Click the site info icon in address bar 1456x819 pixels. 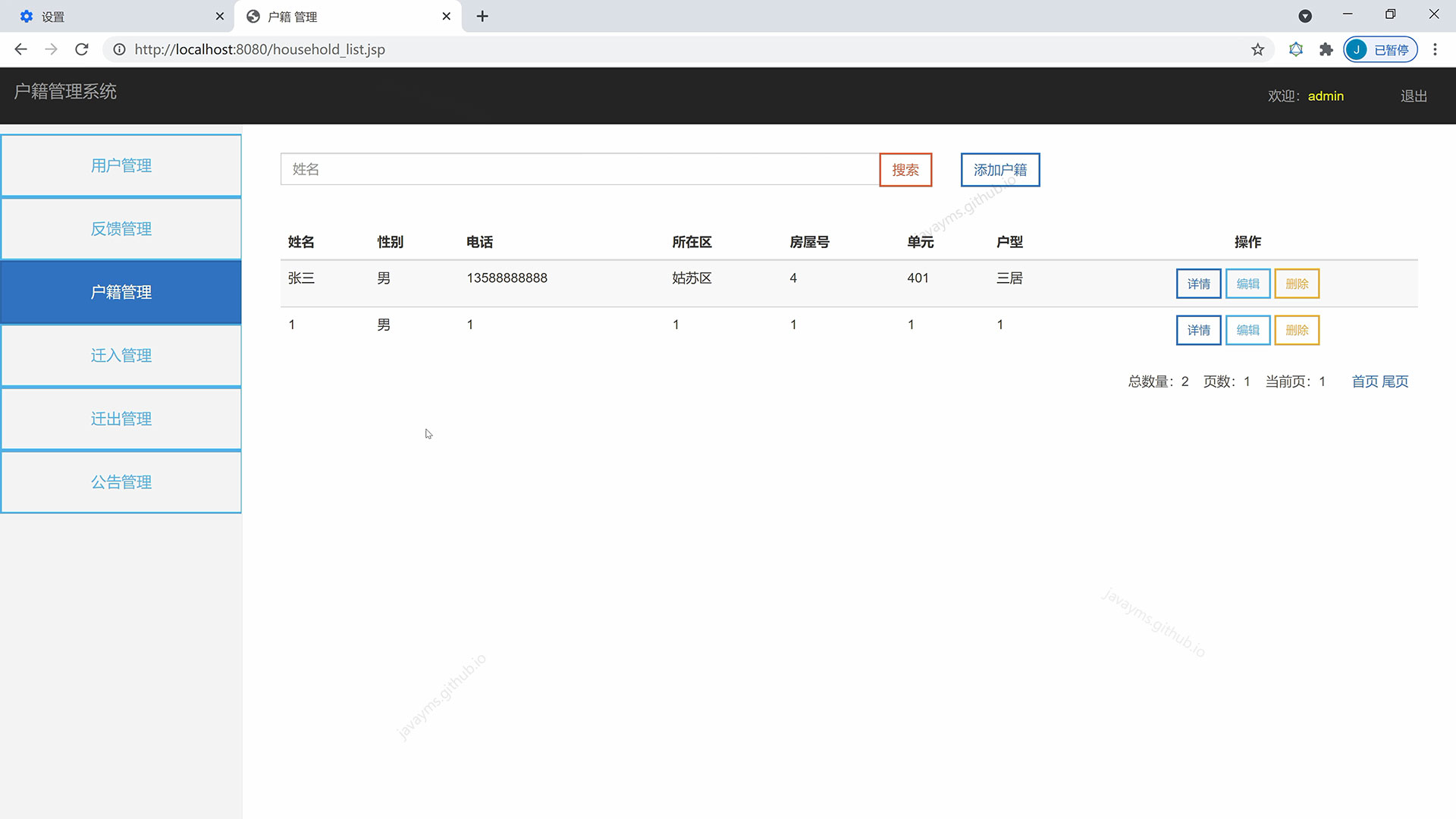click(x=119, y=49)
